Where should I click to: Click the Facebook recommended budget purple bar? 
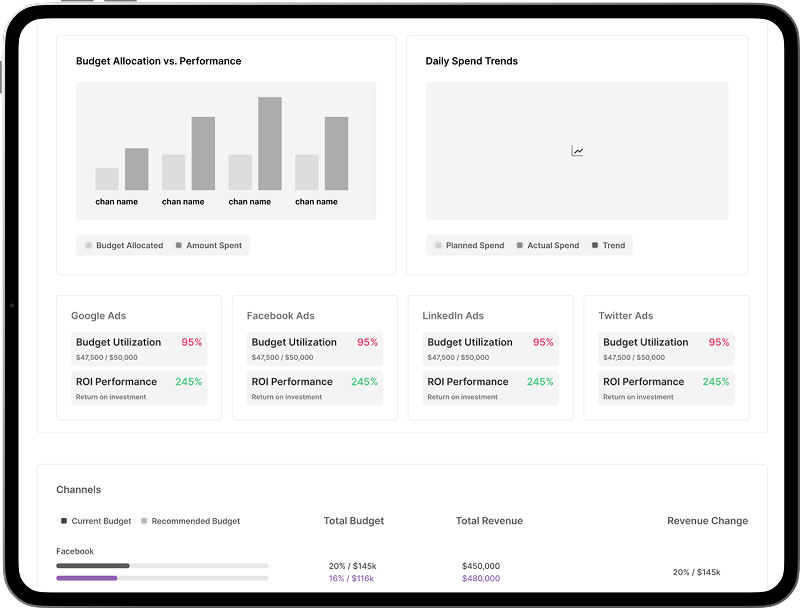pos(87,578)
